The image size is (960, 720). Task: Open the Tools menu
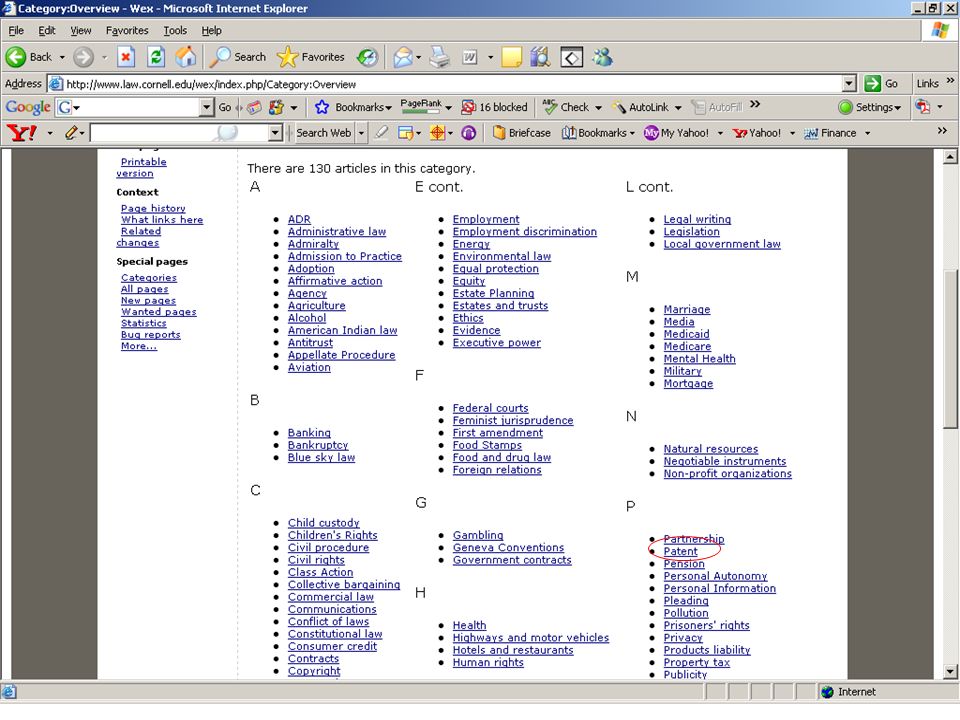(x=175, y=30)
